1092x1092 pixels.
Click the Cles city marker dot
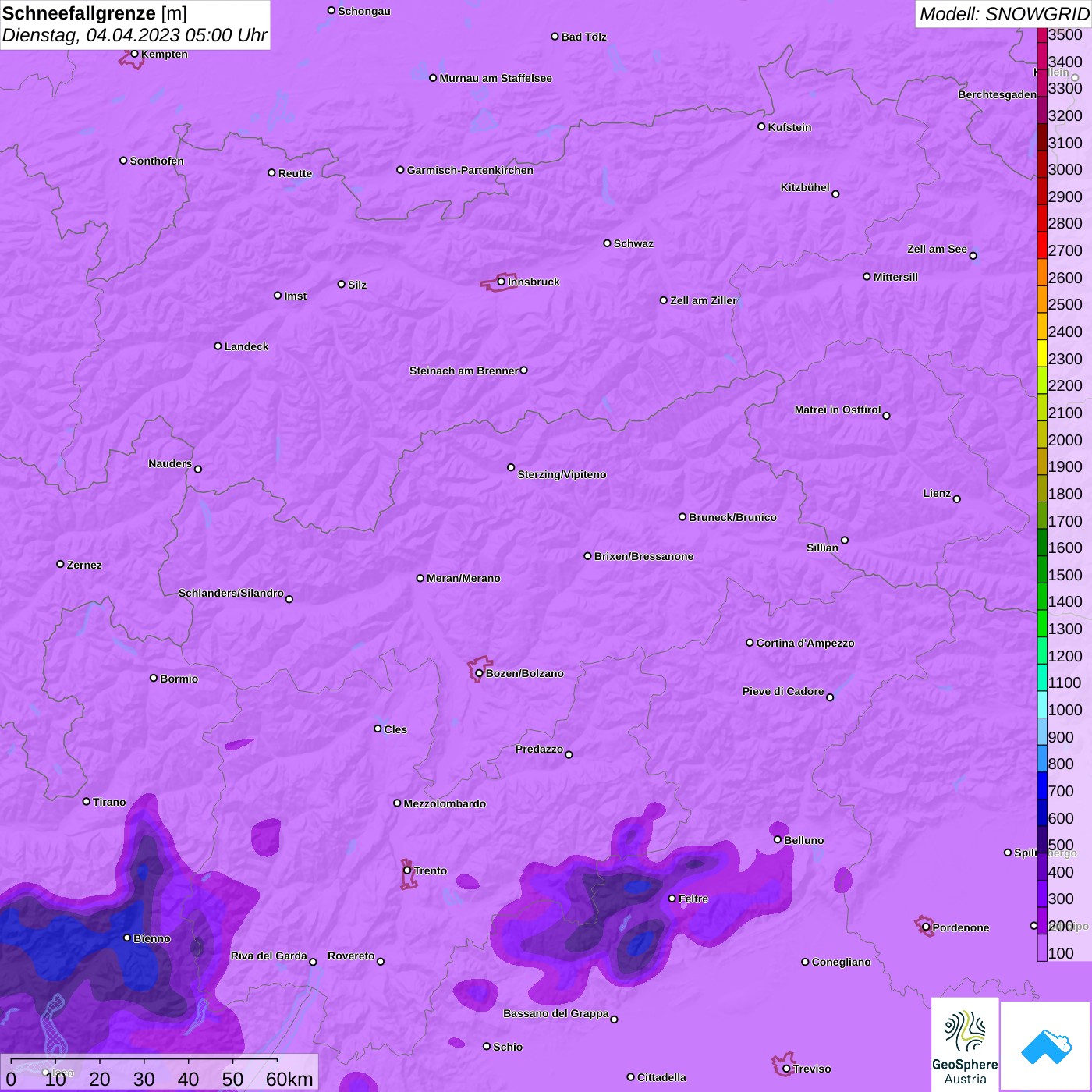(x=378, y=729)
